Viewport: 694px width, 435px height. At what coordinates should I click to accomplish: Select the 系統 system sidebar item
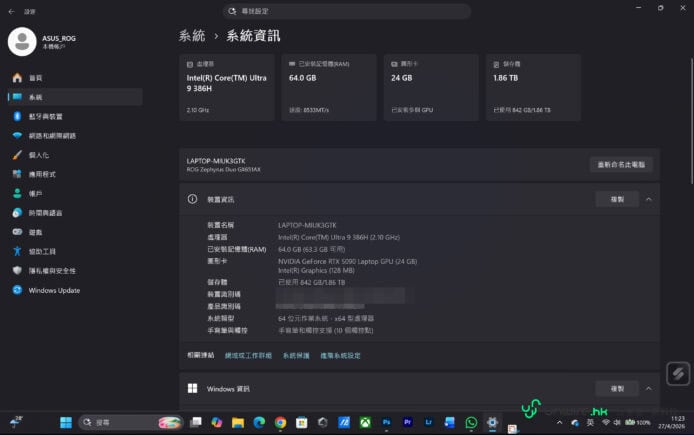click(75, 97)
